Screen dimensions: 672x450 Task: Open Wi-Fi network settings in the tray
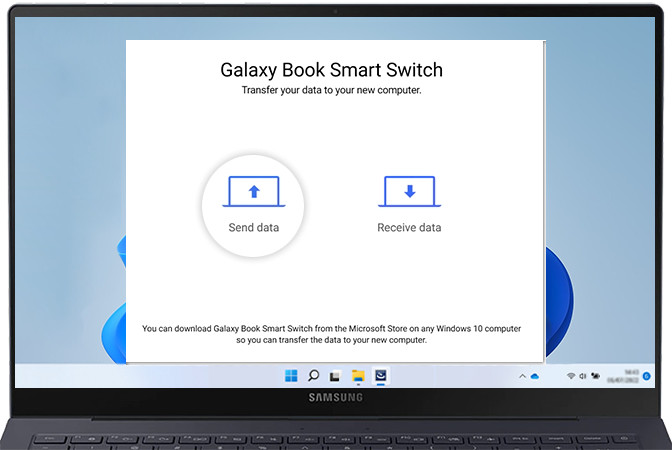[x=570, y=376]
